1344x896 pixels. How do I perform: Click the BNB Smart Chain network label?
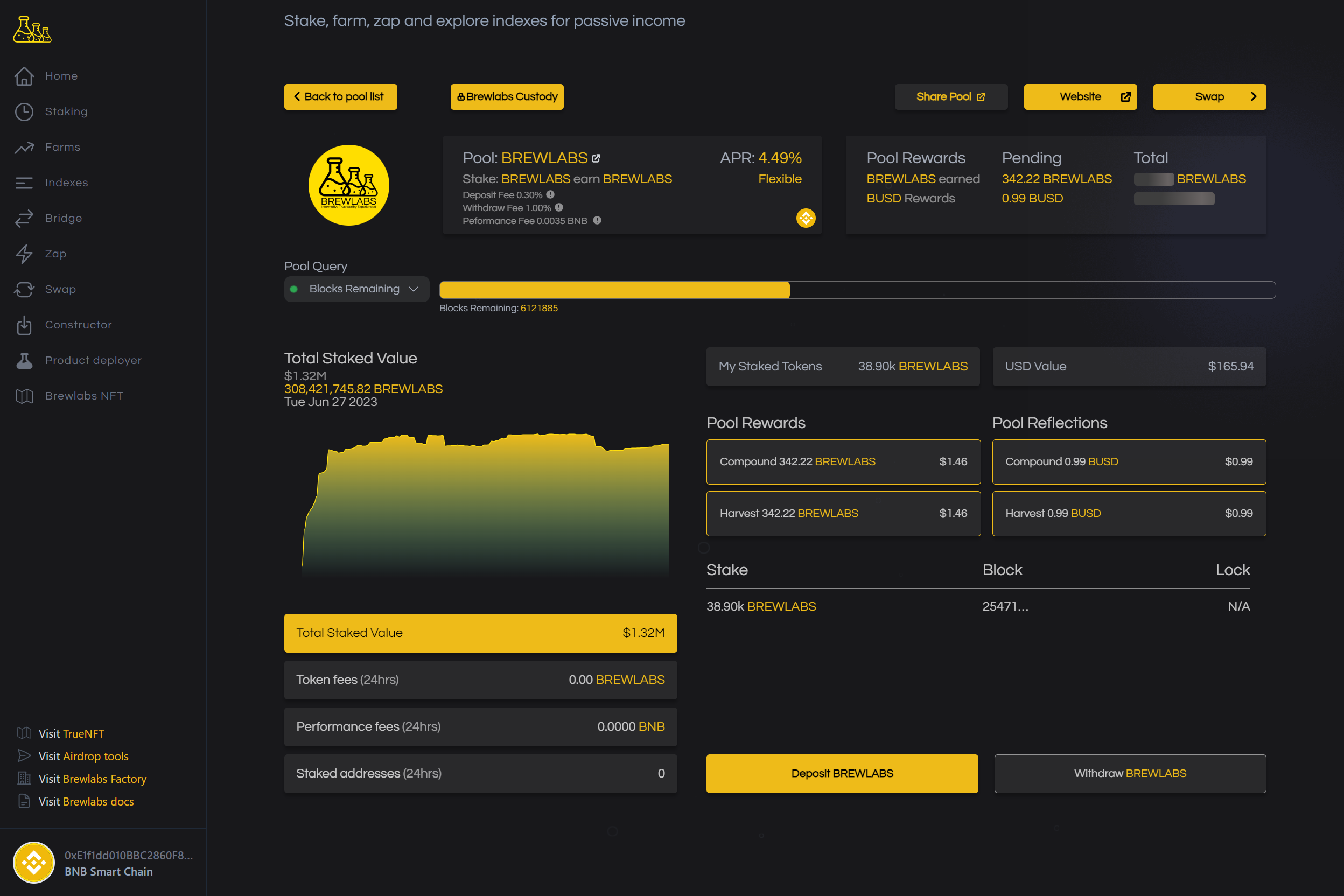pyautogui.click(x=109, y=872)
